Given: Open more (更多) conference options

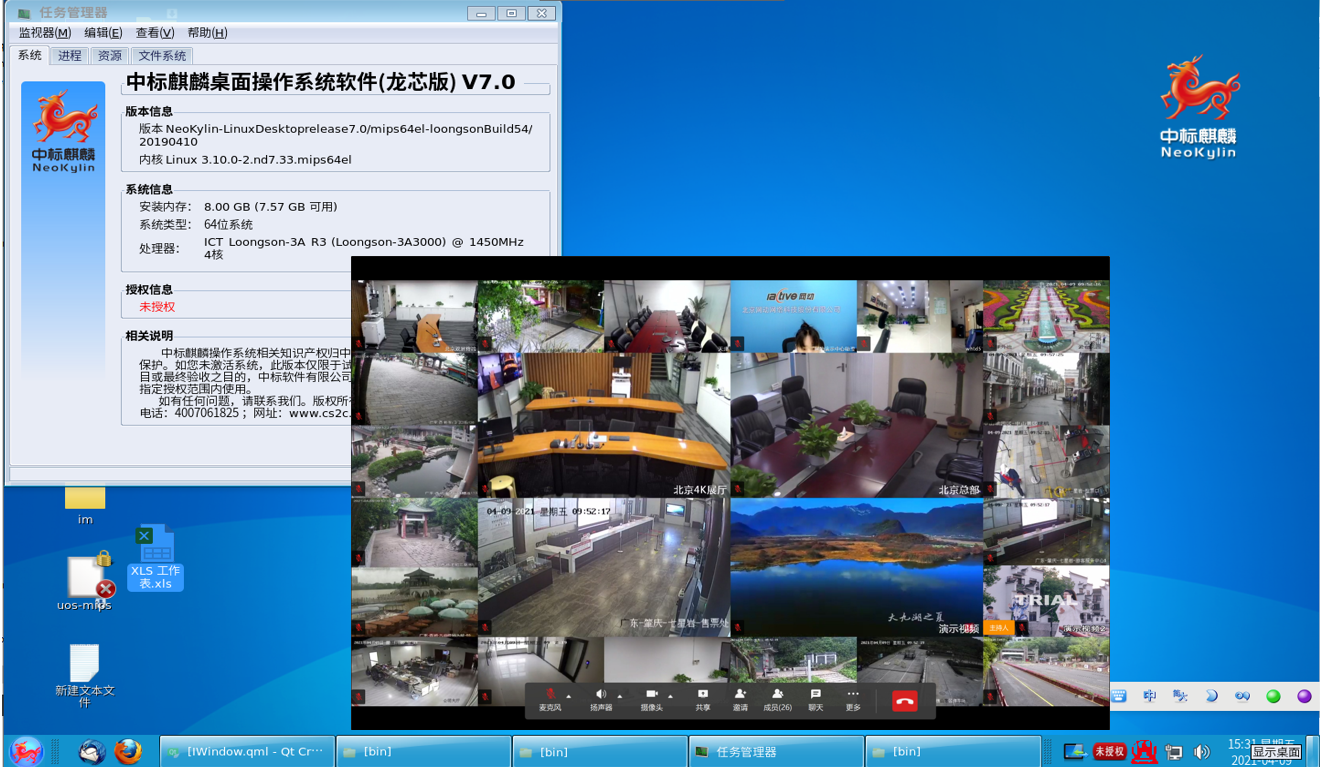Looking at the screenshot, I should 852,699.
